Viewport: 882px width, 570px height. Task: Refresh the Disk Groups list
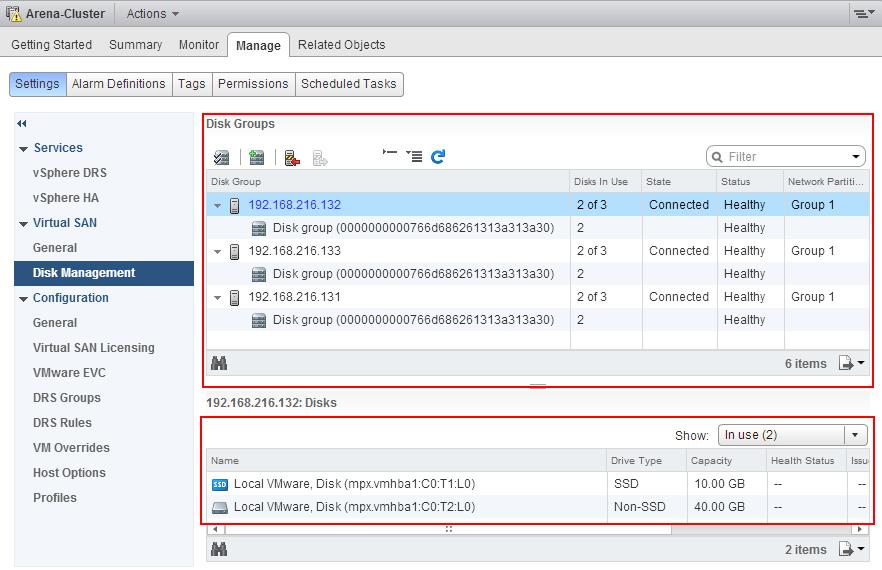click(x=438, y=156)
